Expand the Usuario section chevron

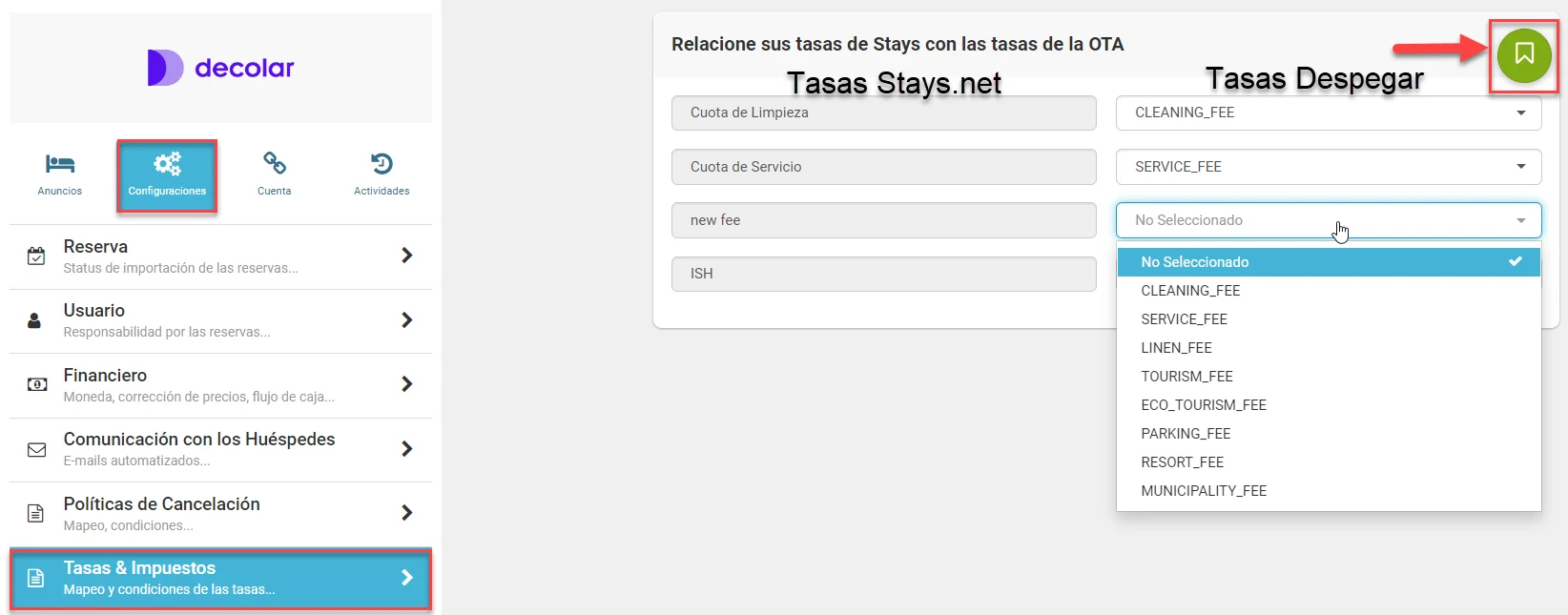(x=407, y=320)
